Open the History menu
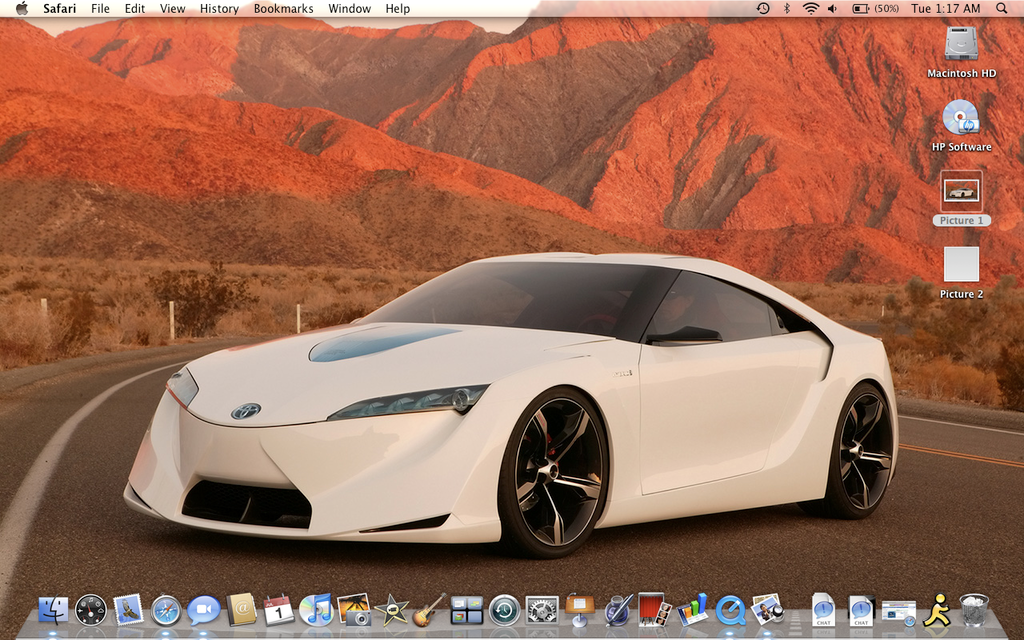The height and width of the screenshot is (640, 1024). click(x=219, y=8)
